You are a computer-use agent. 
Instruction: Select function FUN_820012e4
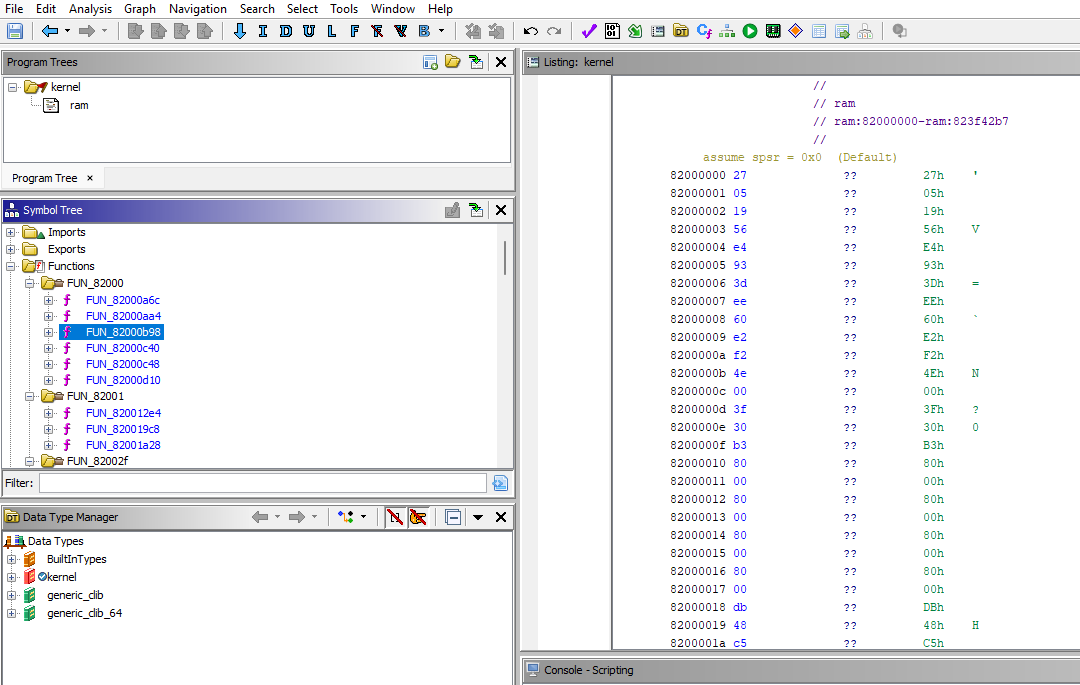pos(123,413)
